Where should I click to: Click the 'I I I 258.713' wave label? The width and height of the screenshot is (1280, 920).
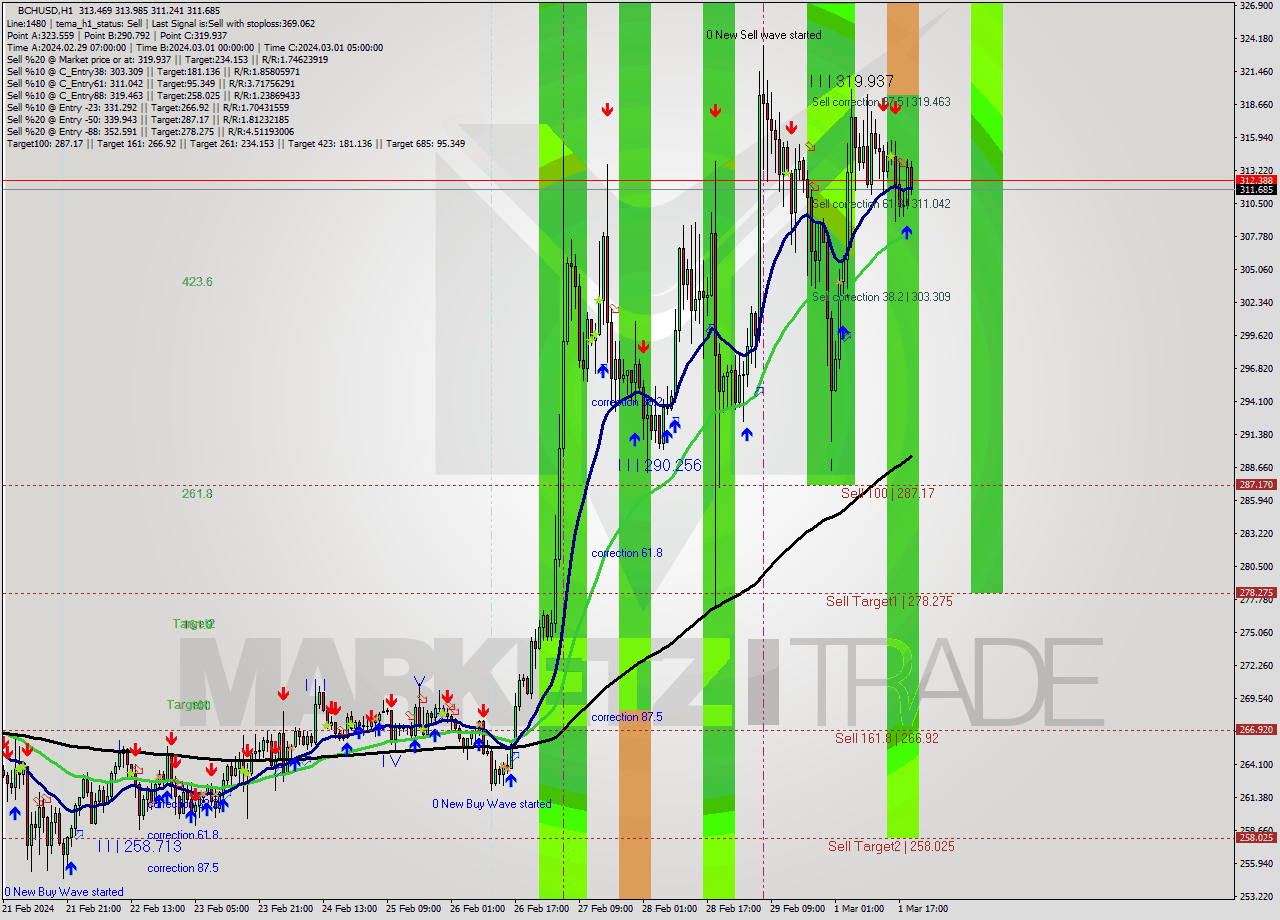tap(140, 846)
